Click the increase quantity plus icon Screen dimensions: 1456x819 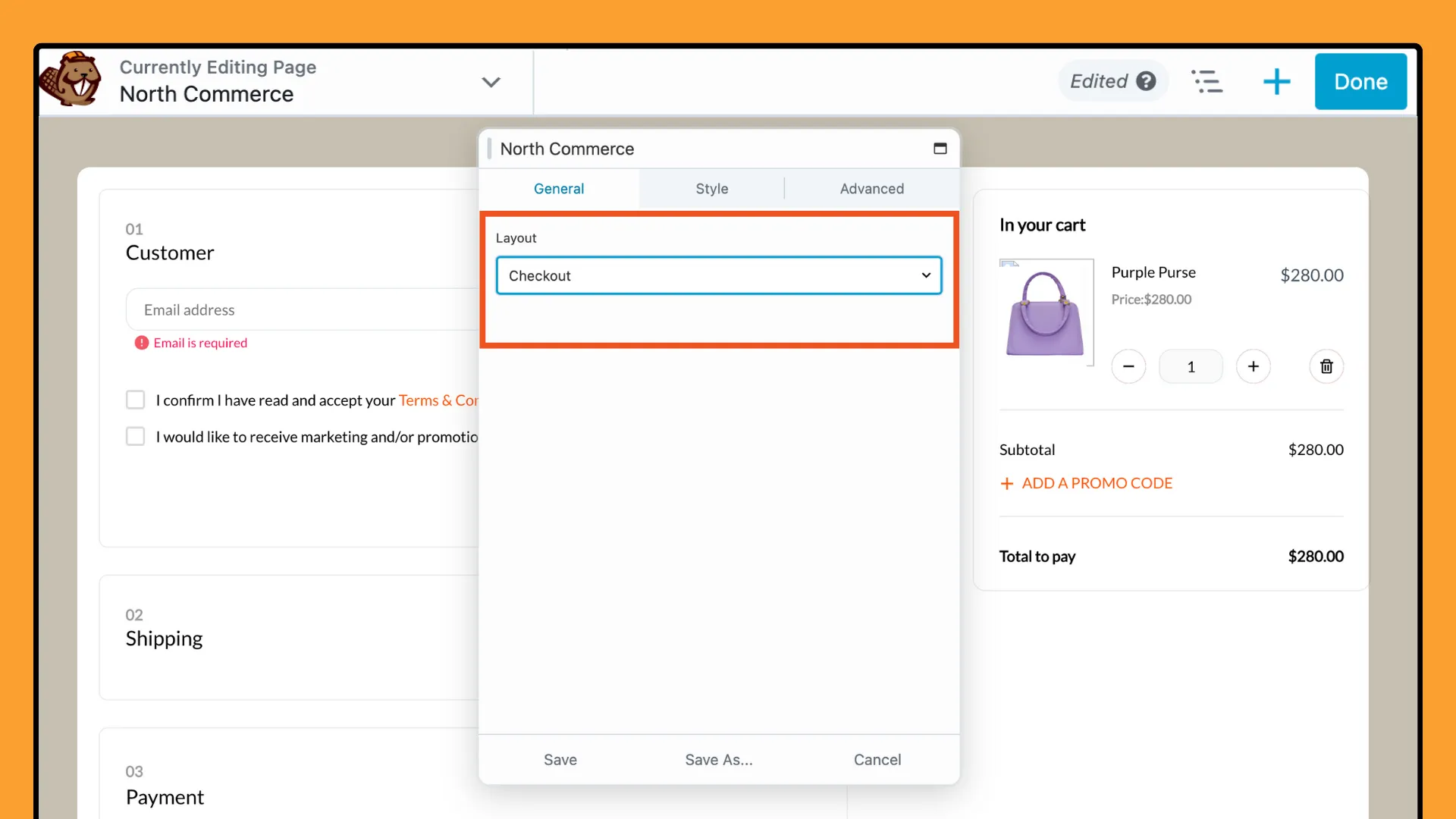tap(1253, 365)
